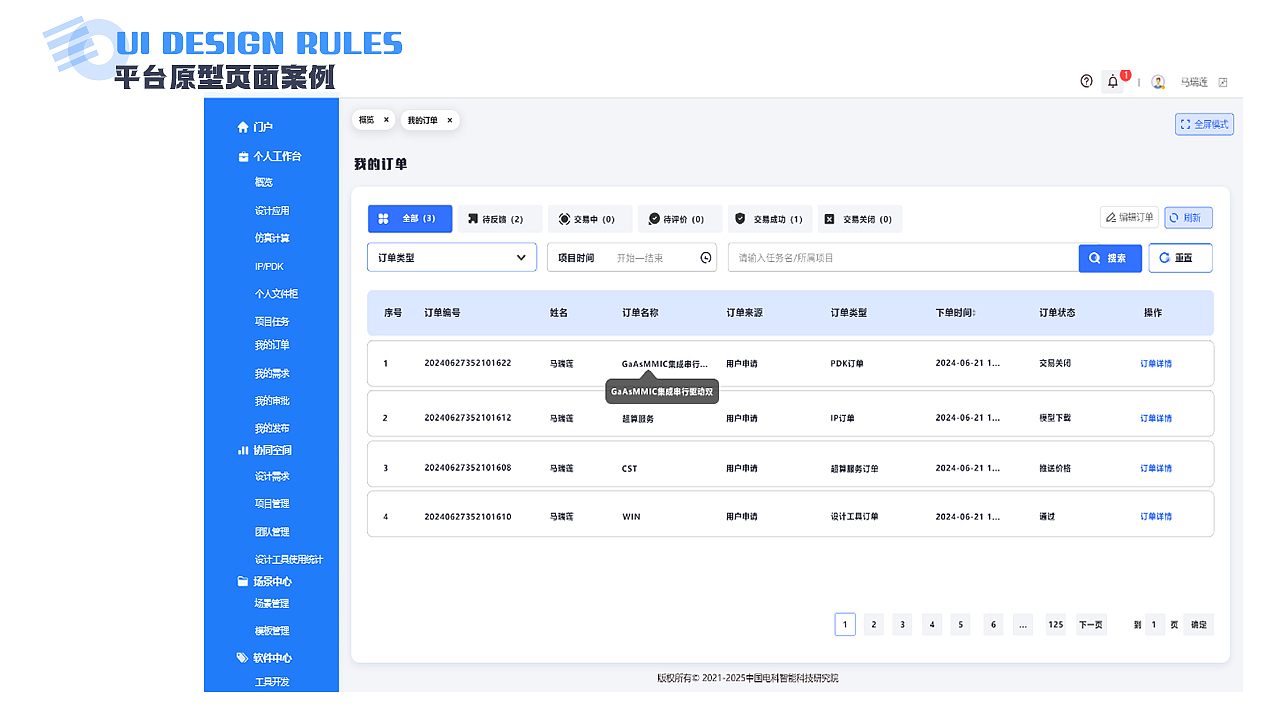Click the shield icon in 交易成功 filter

[741, 219]
